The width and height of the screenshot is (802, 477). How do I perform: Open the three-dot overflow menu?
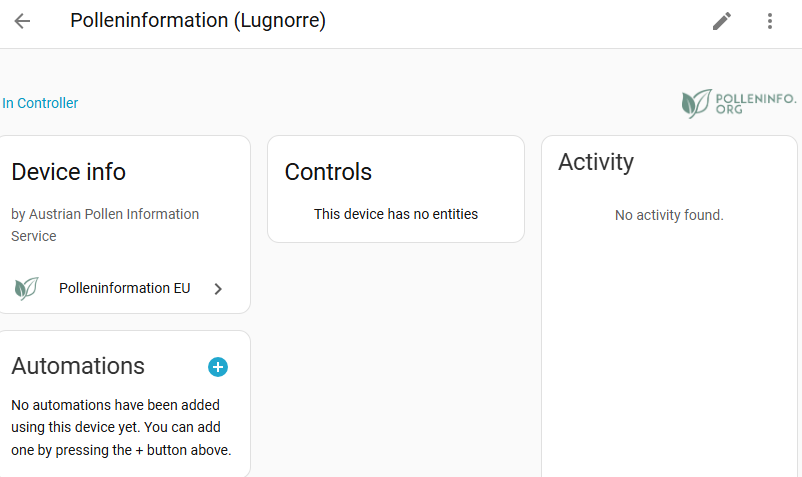pyautogui.click(x=770, y=21)
